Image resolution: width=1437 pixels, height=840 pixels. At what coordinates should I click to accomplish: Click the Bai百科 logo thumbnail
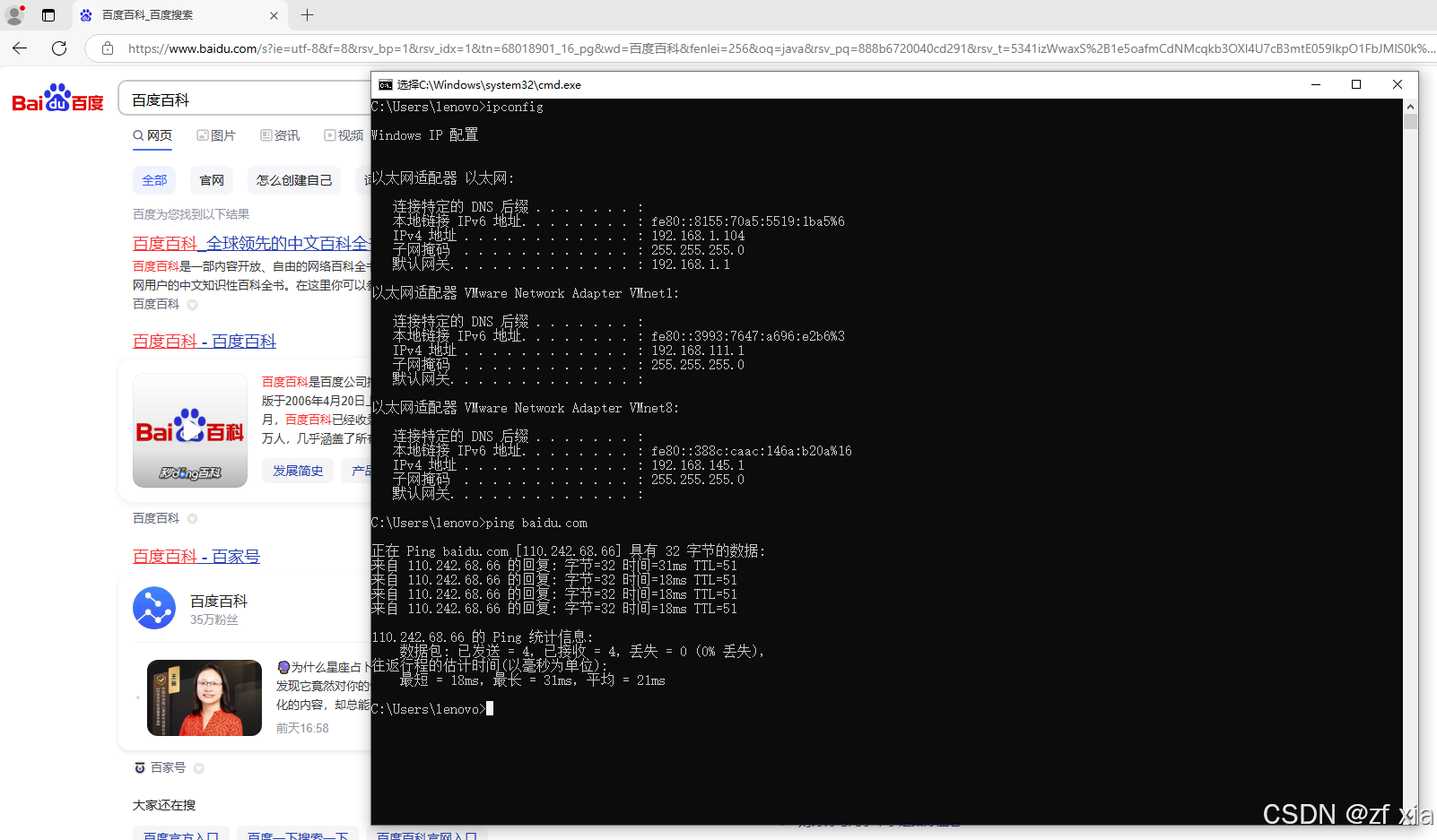click(190, 430)
